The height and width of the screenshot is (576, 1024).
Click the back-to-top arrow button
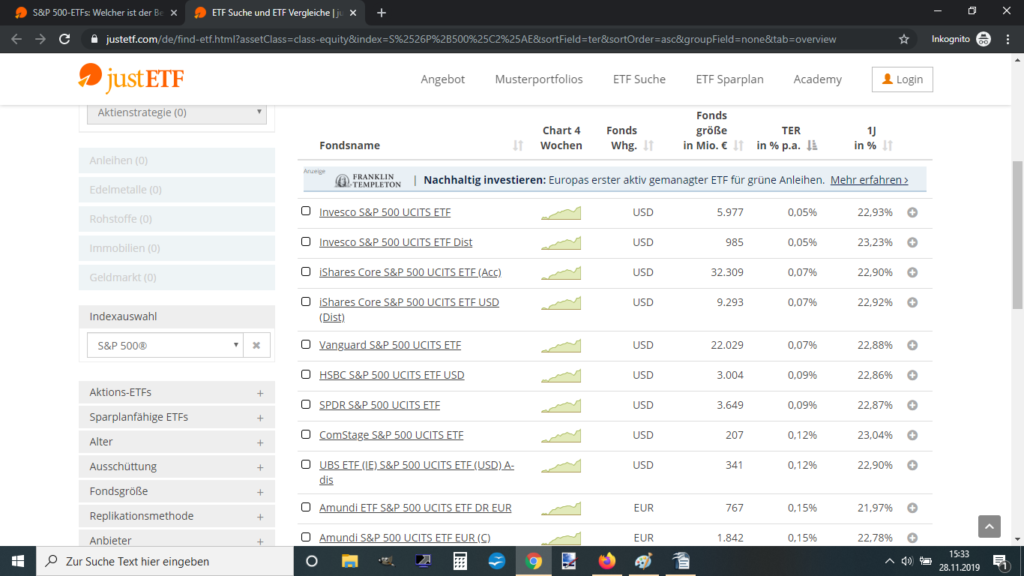point(989,526)
